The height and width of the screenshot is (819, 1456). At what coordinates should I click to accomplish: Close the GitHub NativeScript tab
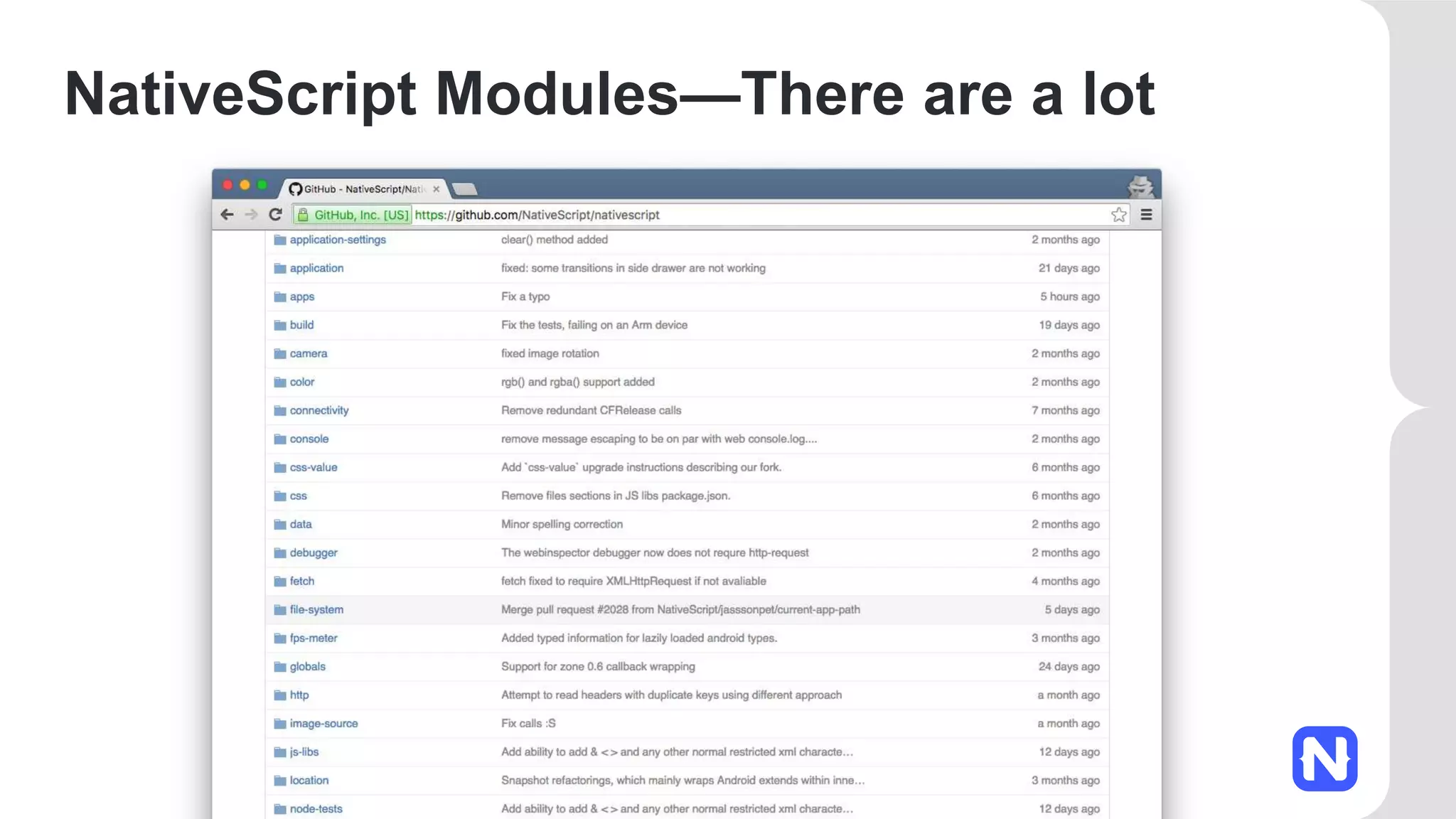pos(437,189)
